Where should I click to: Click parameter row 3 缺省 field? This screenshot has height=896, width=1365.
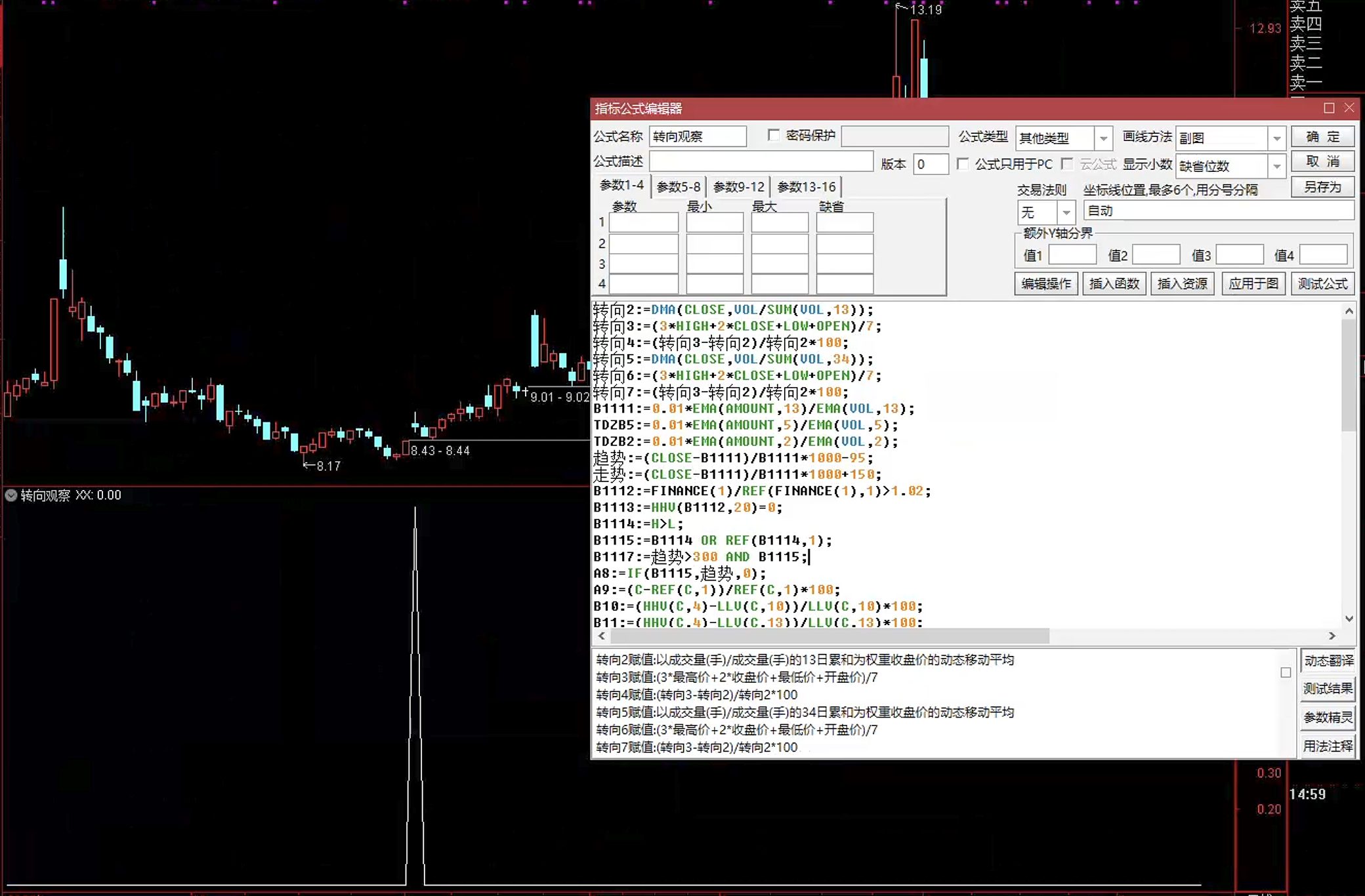coord(845,264)
